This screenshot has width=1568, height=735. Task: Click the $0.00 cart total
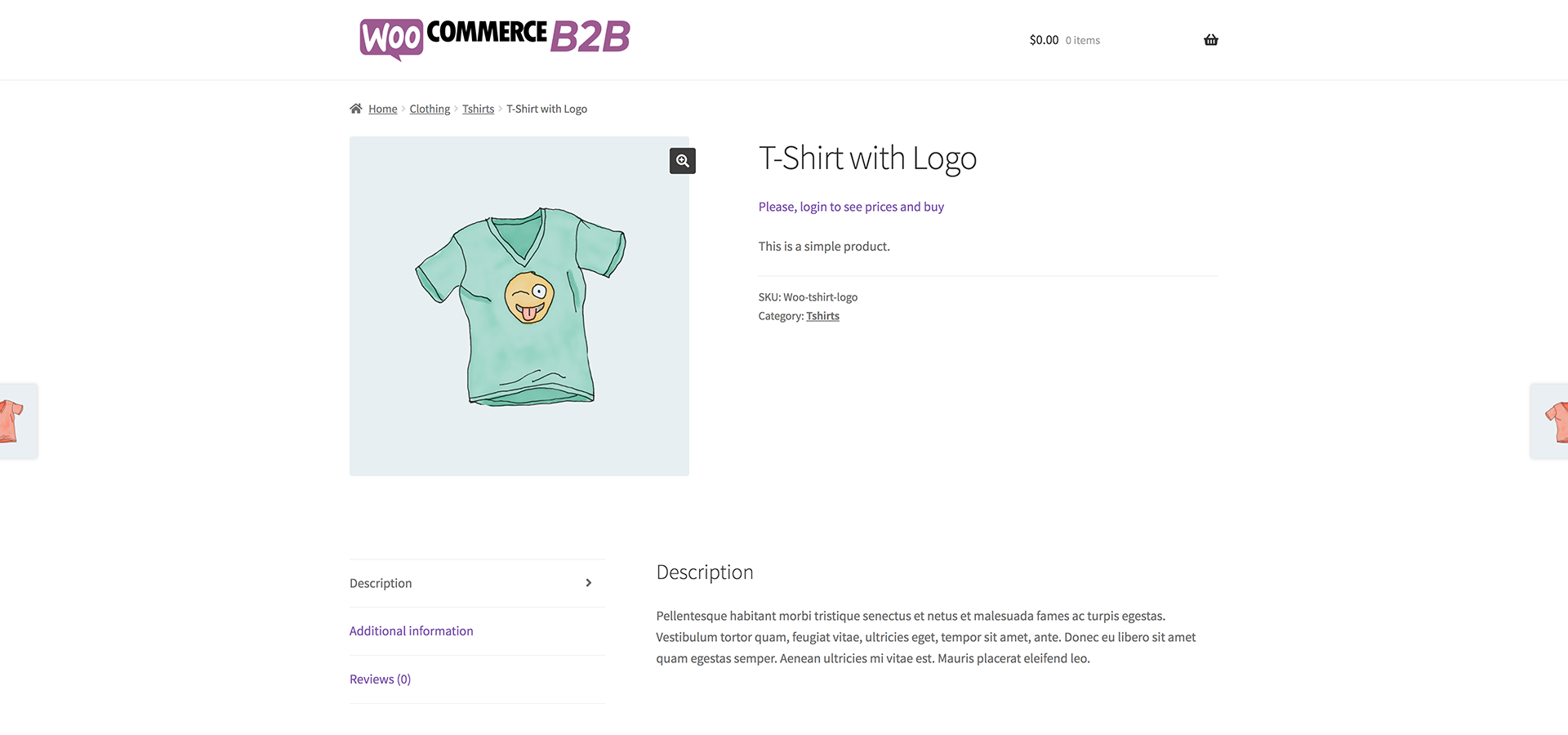tap(1044, 40)
